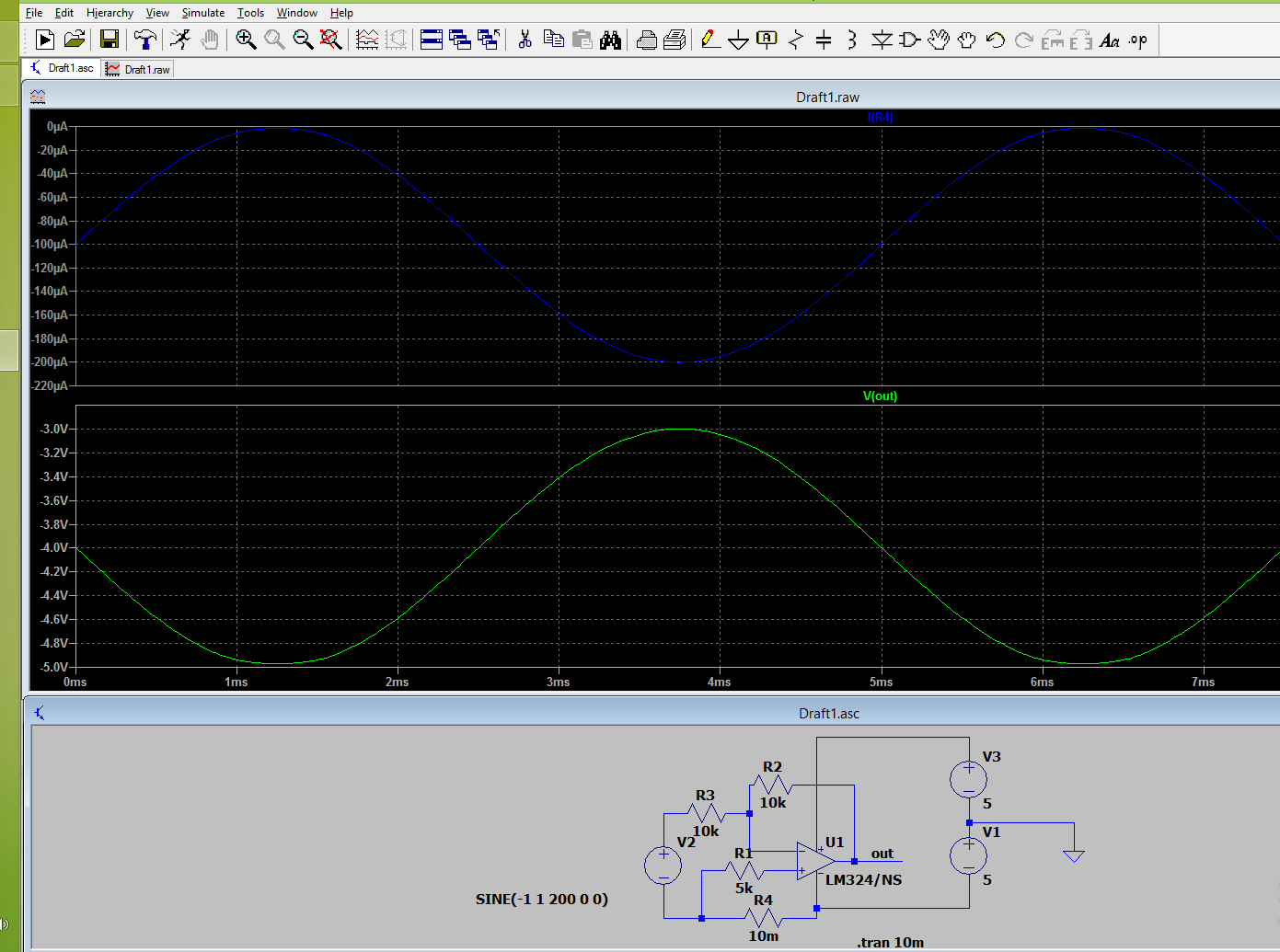Viewport: 1280px width, 952px height.
Task: Click the ground symbol in the schematic
Action: 1074,855
